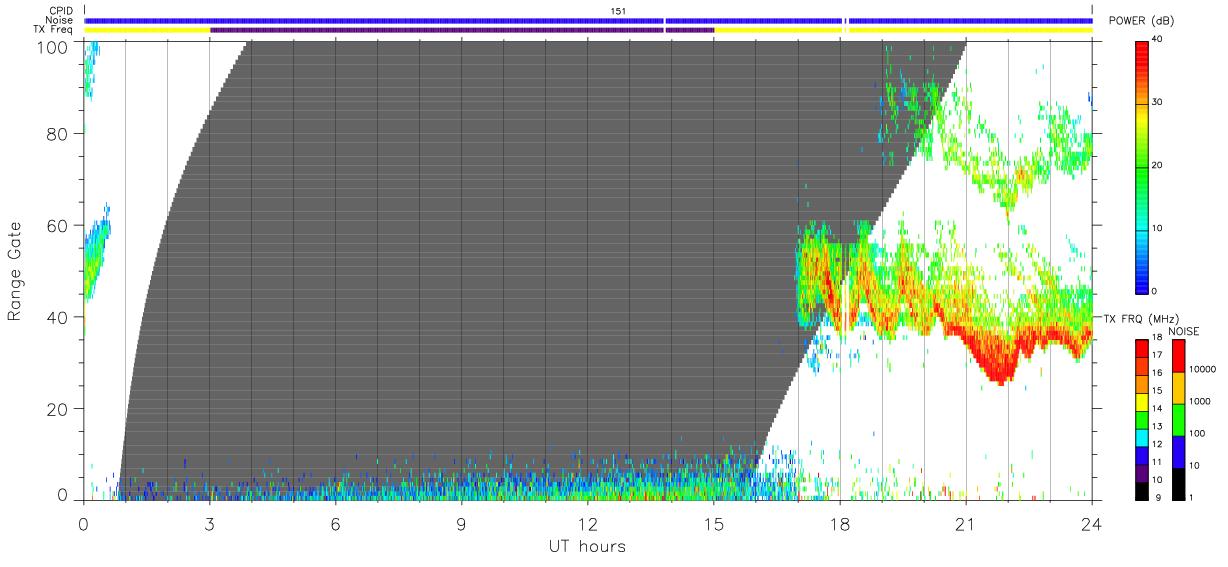Click the "Range Gate" axis title
Screen dimensions: 1228x567
(x=14, y=272)
